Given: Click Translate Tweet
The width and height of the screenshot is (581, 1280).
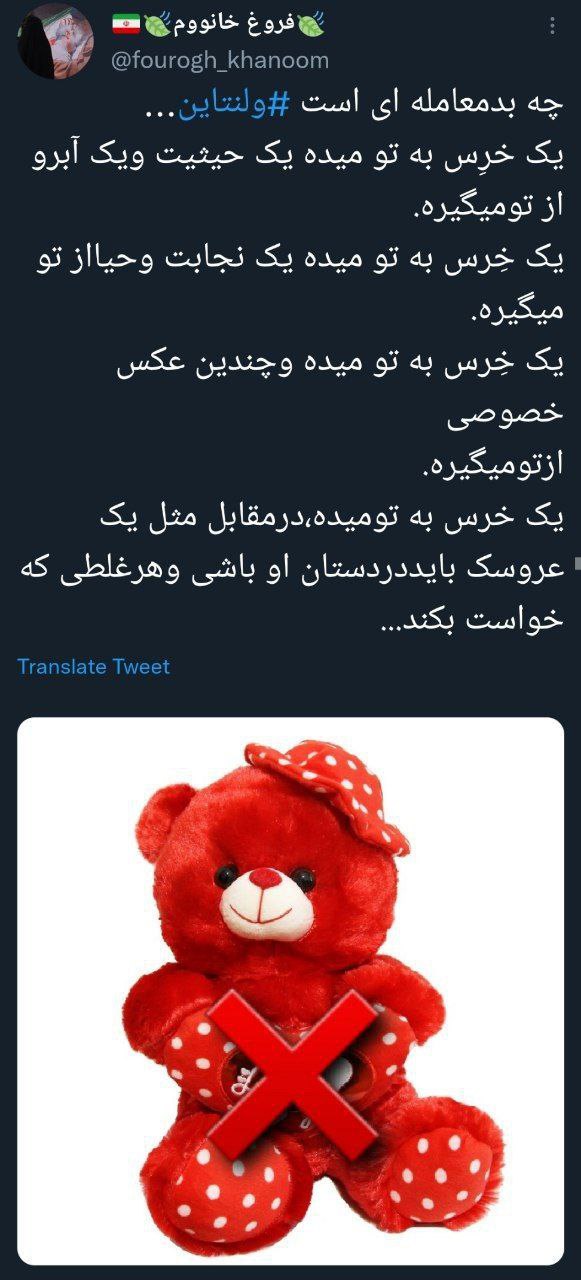Looking at the screenshot, I should [94, 667].
